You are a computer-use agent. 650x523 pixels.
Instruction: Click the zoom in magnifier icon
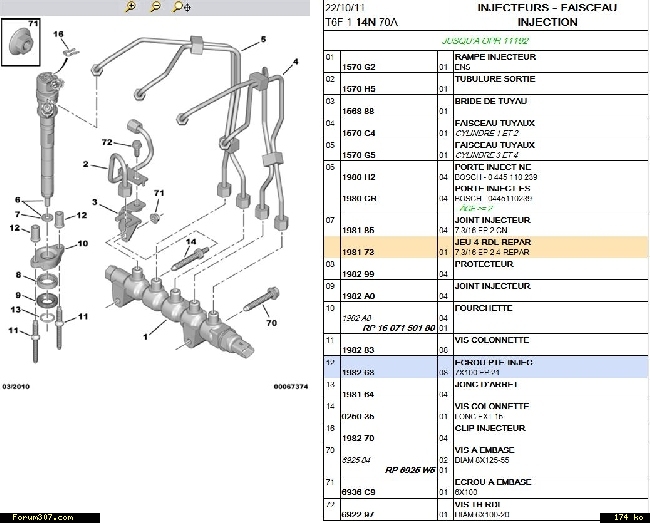coord(130,6)
